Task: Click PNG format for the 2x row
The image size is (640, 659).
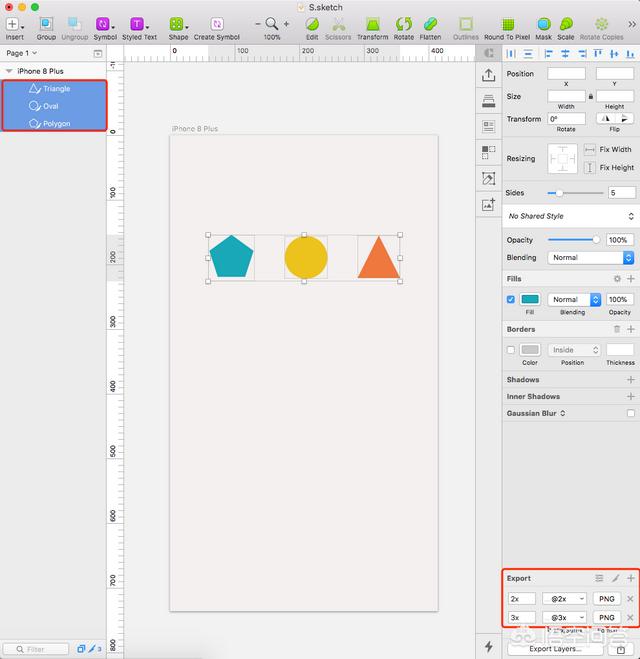Action: click(x=607, y=598)
